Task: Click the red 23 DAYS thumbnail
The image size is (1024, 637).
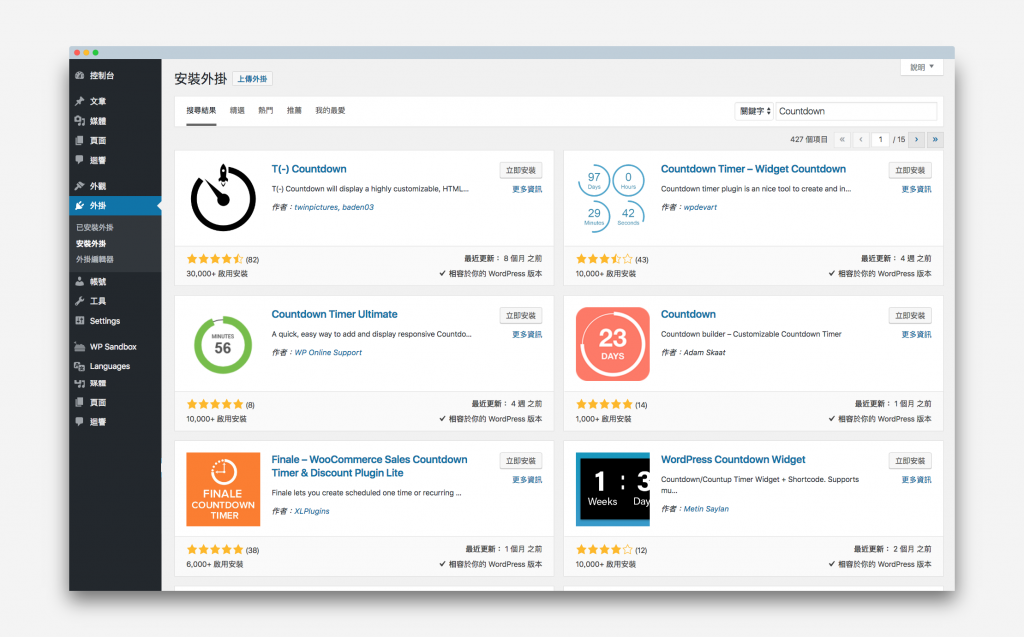Action: coord(613,344)
